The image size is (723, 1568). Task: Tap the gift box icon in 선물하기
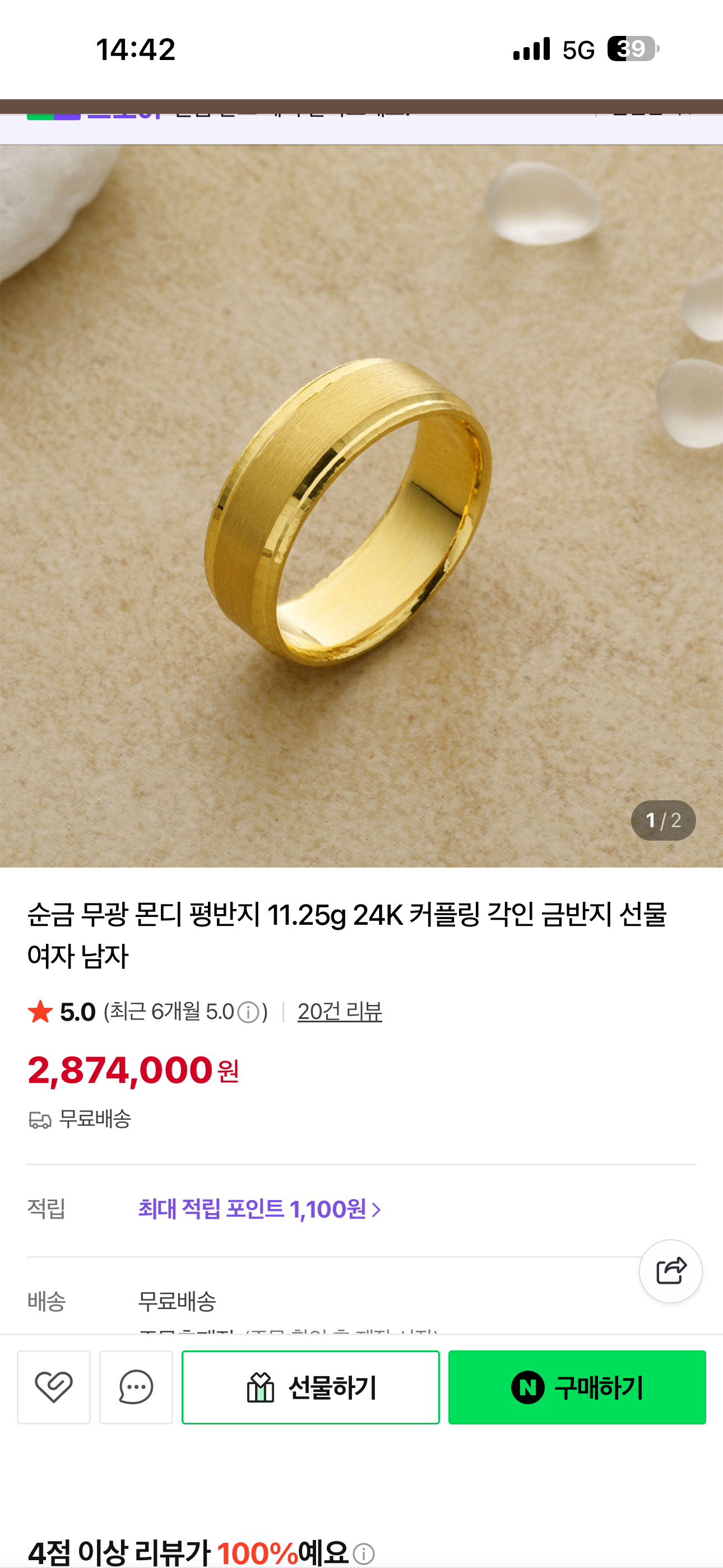pyautogui.click(x=261, y=1387)
